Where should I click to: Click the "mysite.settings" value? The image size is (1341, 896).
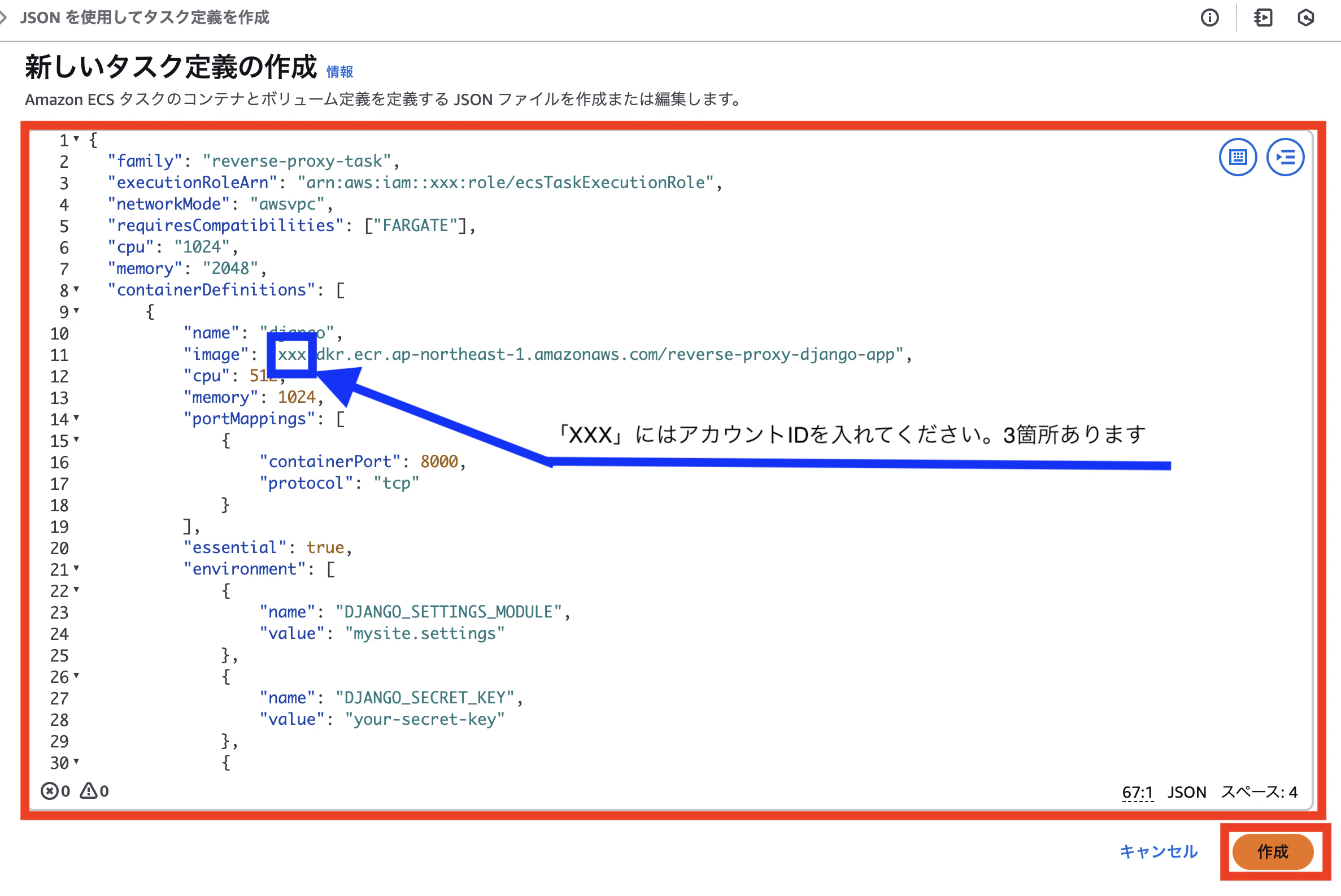pyautogui.click(x=425, y=634)
